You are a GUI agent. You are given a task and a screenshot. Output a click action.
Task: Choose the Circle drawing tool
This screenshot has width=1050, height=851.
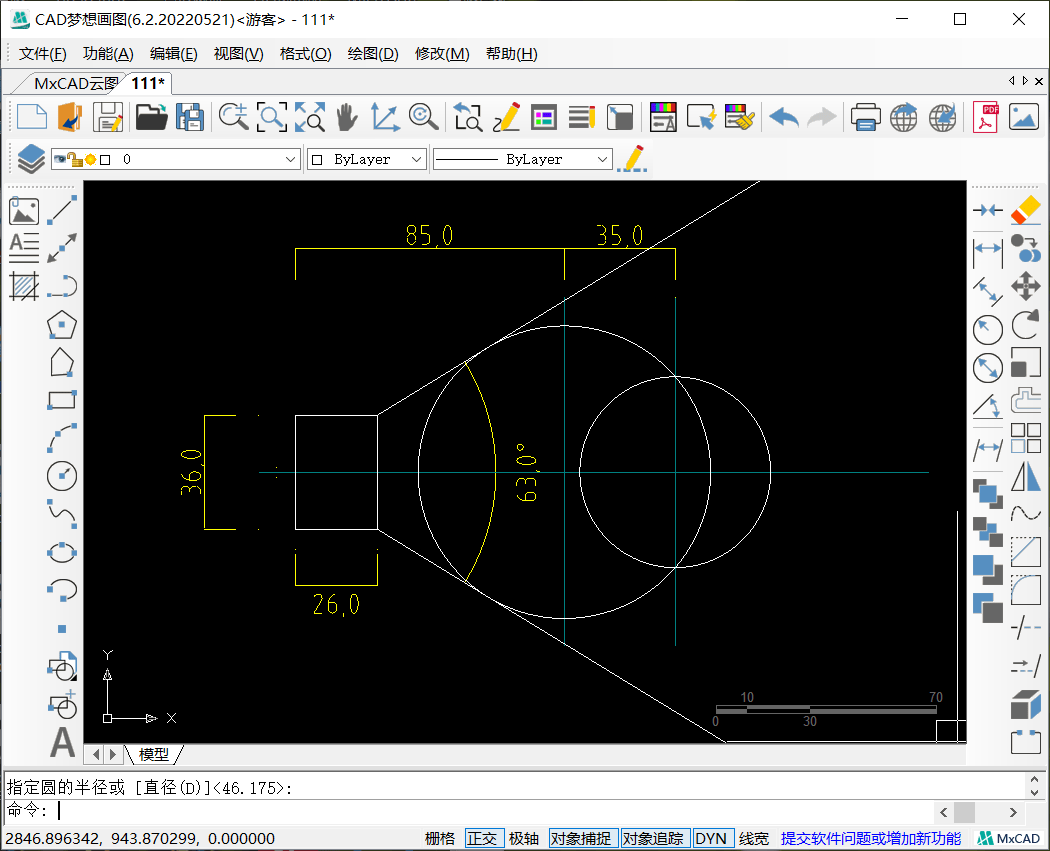point(62,476)
